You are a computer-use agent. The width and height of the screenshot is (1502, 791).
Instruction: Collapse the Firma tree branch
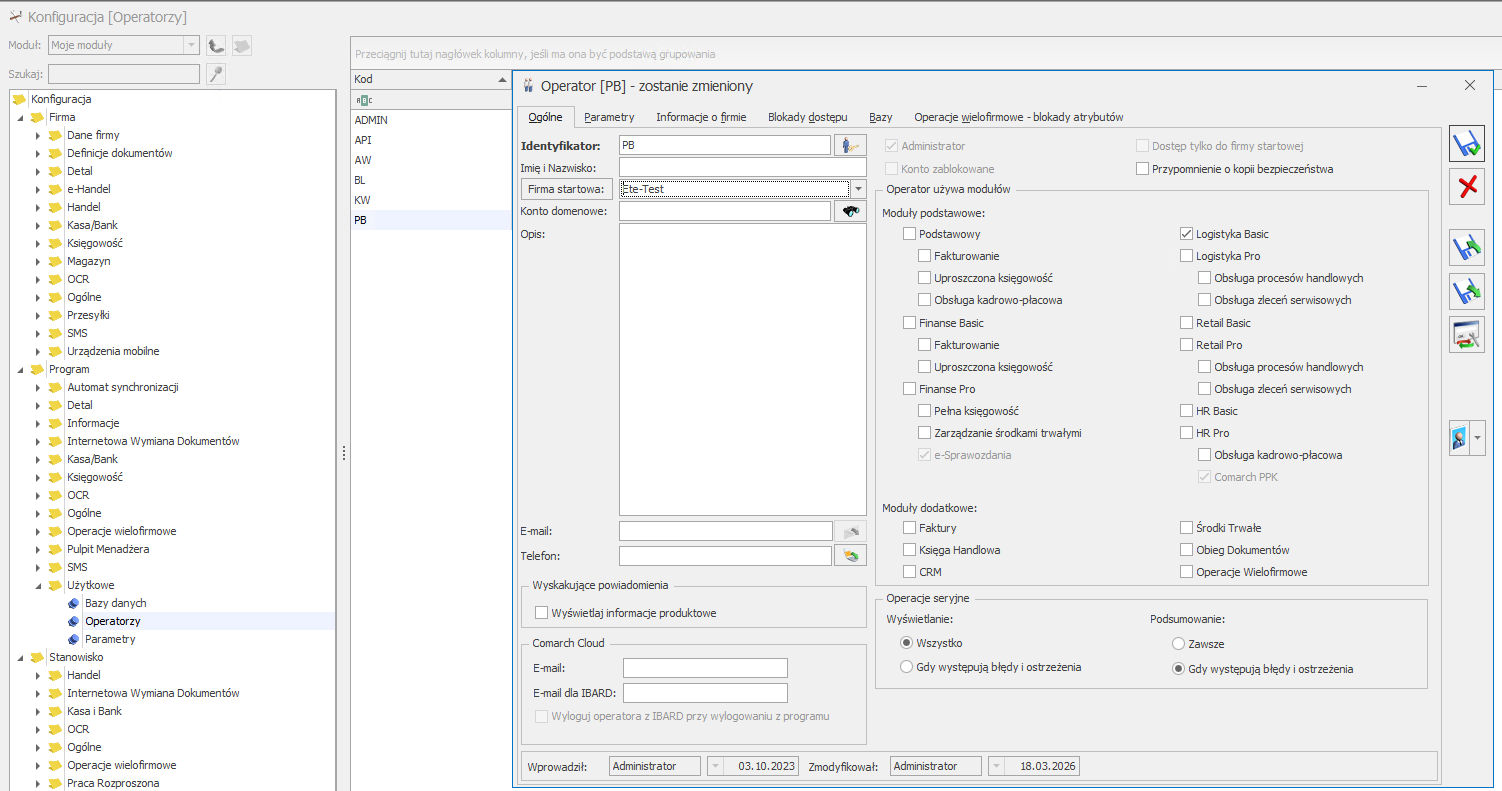[20, 117]
